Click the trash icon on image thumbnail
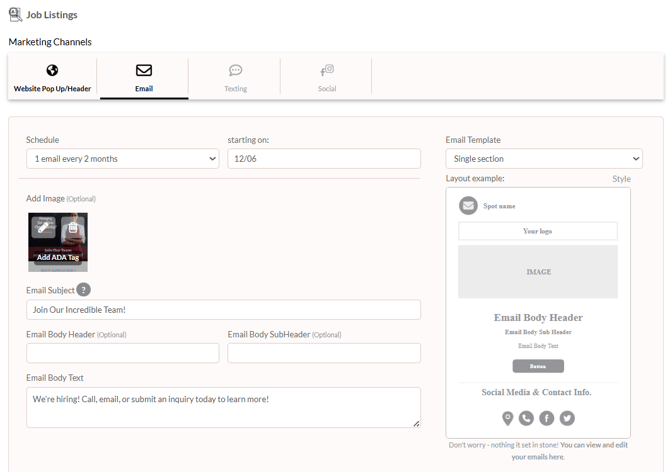The width and height of the screenshot is (670, 472). pos(72,229)
